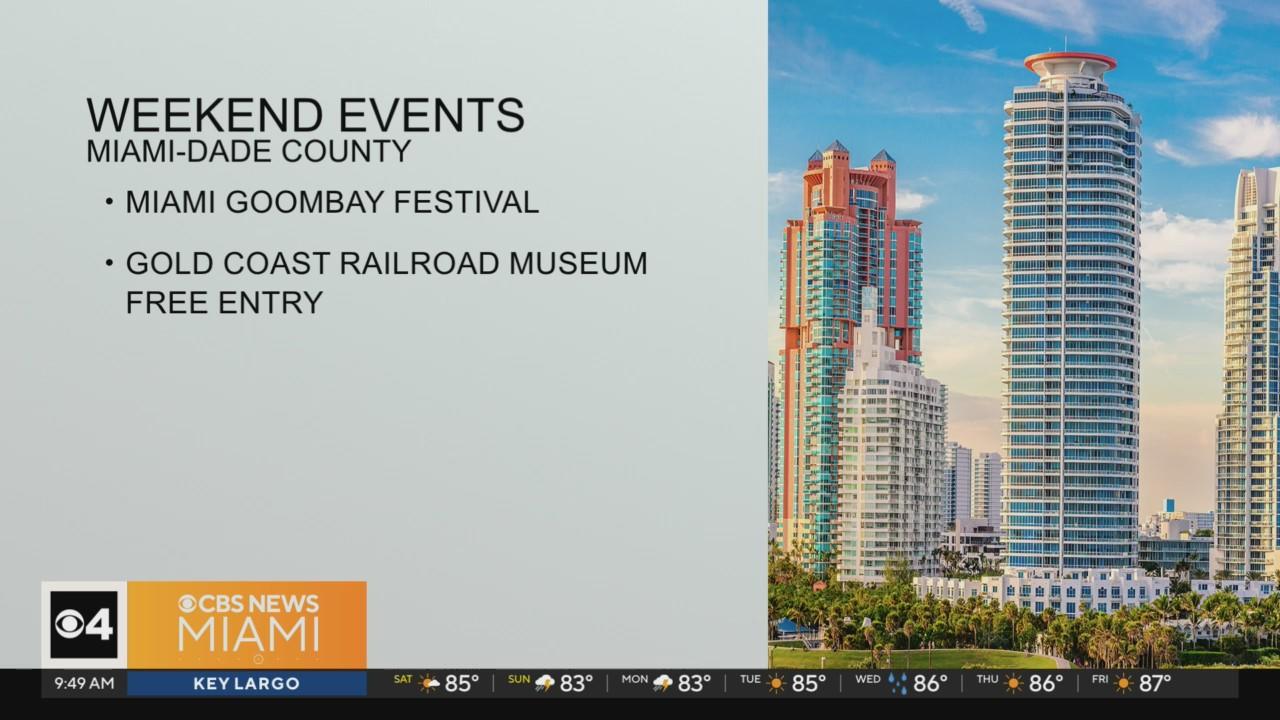Image resolution: width=1280 pixels, height=720 pixels.
Task: Click the tall blue tower with red top
Action: (1070, 320)
